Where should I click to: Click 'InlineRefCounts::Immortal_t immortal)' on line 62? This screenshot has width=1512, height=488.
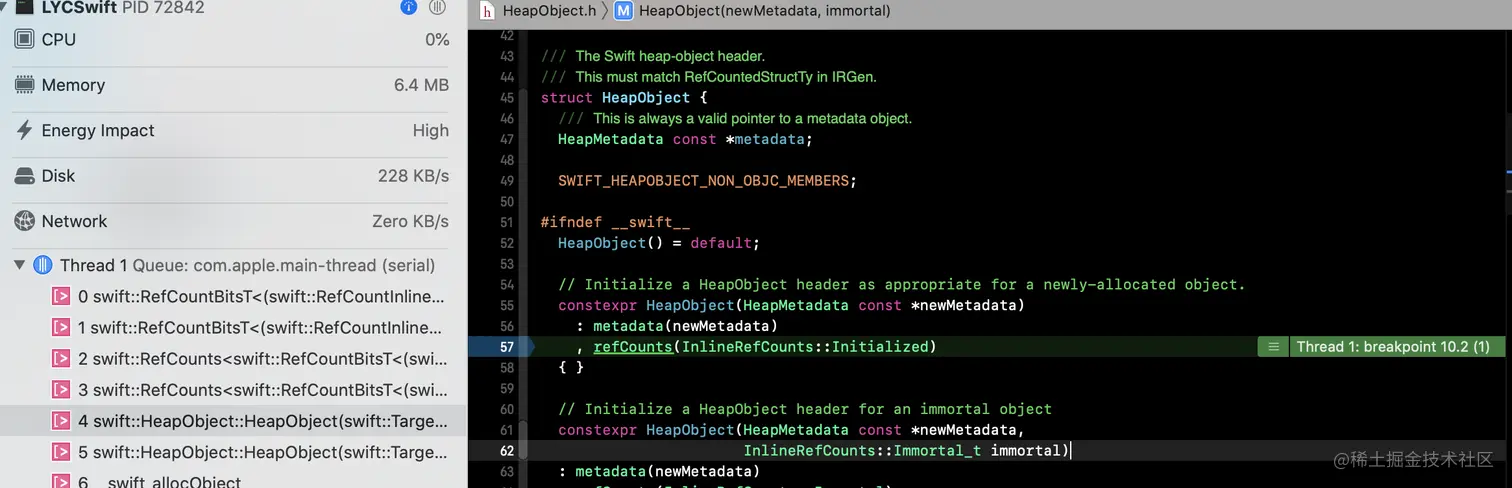(x=906, y=451)
